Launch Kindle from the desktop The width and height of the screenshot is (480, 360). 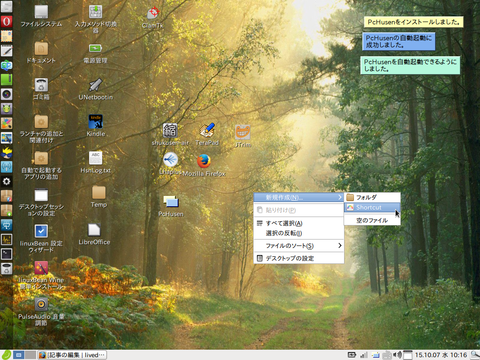[x=96, y=122]
